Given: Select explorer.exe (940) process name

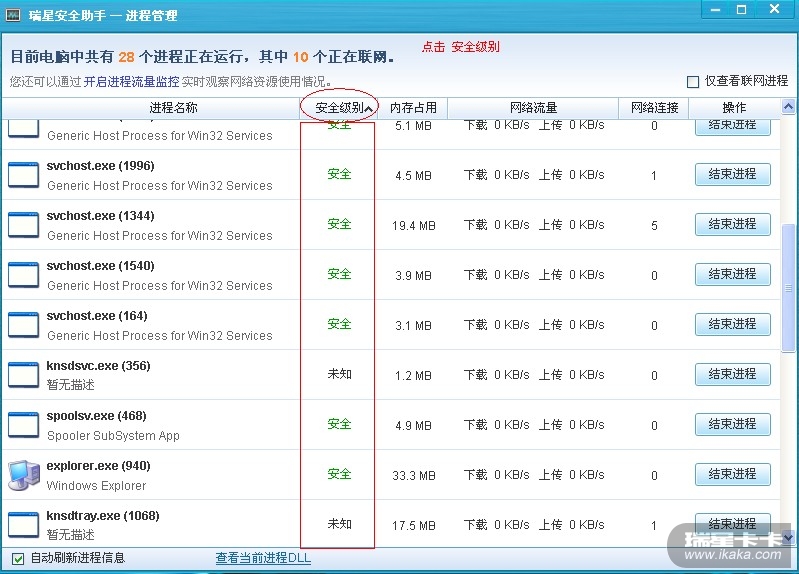Looking at the screenshot, I should (x=98, y=465).
